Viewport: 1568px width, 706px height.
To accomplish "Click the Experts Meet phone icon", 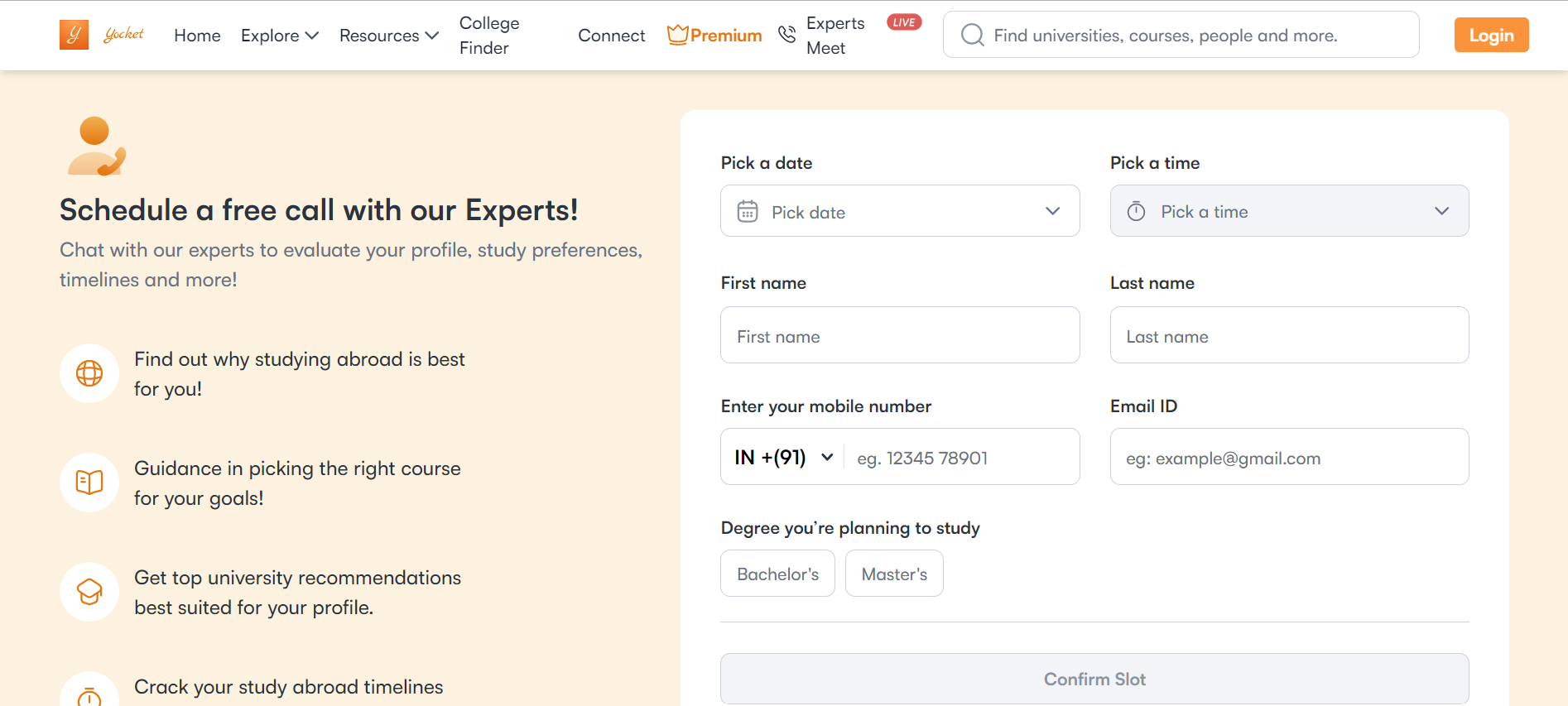I will tap(786, 34).
